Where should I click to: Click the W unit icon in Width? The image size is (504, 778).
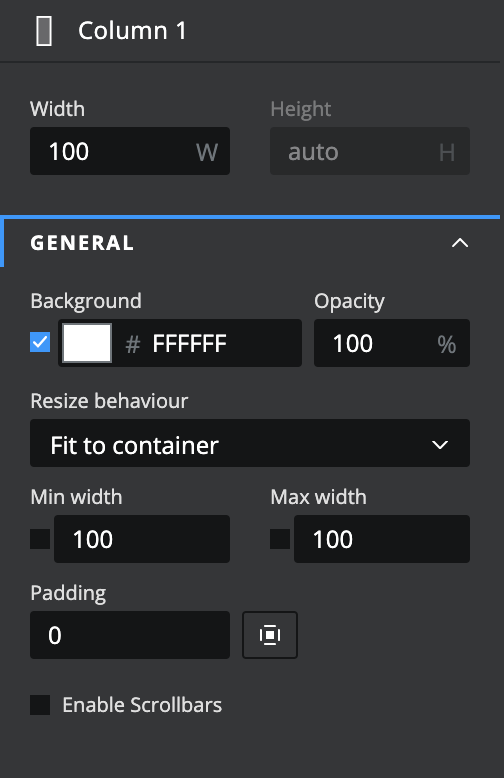[x=207, y=152]
